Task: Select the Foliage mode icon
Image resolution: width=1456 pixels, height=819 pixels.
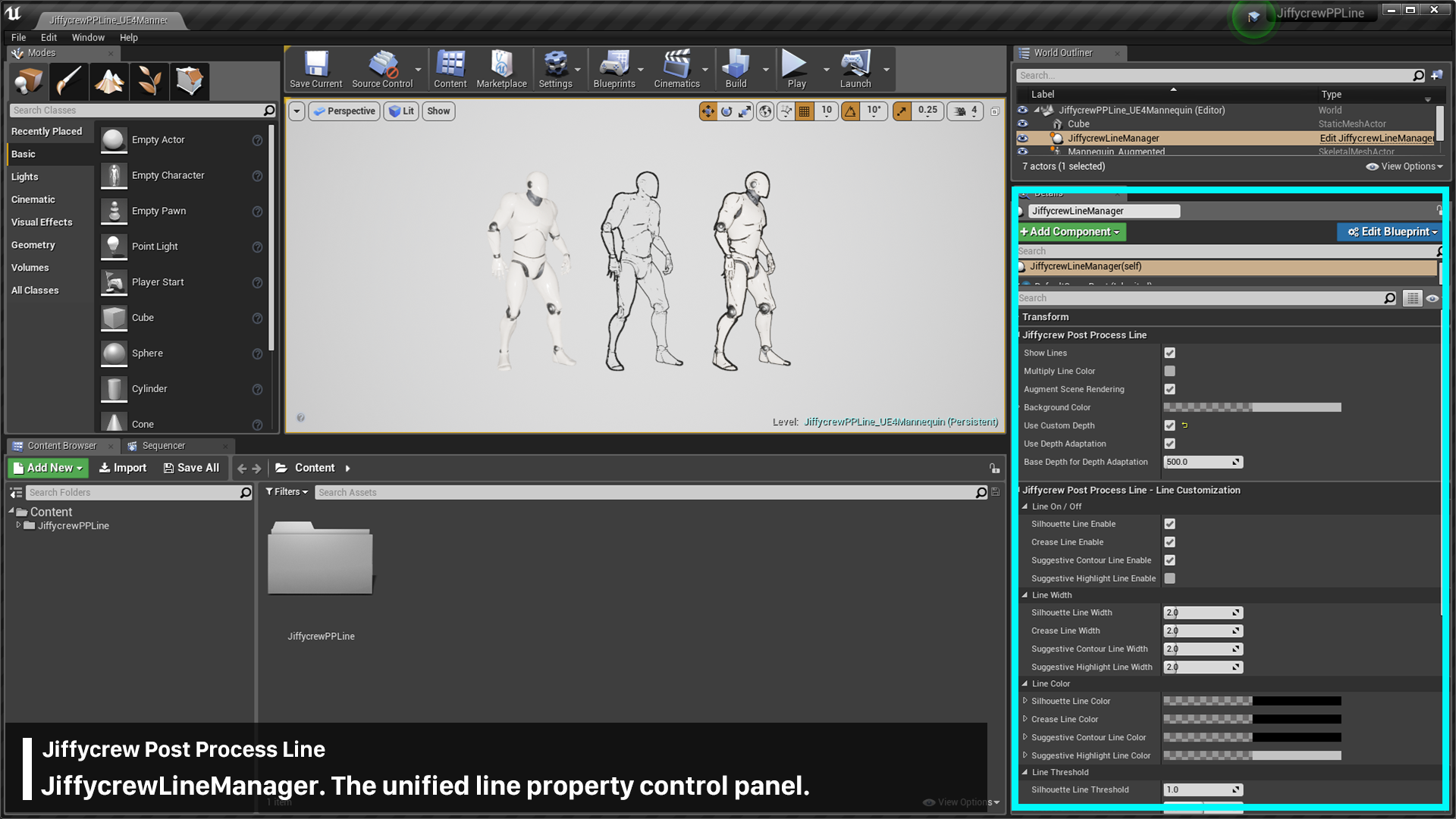Action: 149,81
